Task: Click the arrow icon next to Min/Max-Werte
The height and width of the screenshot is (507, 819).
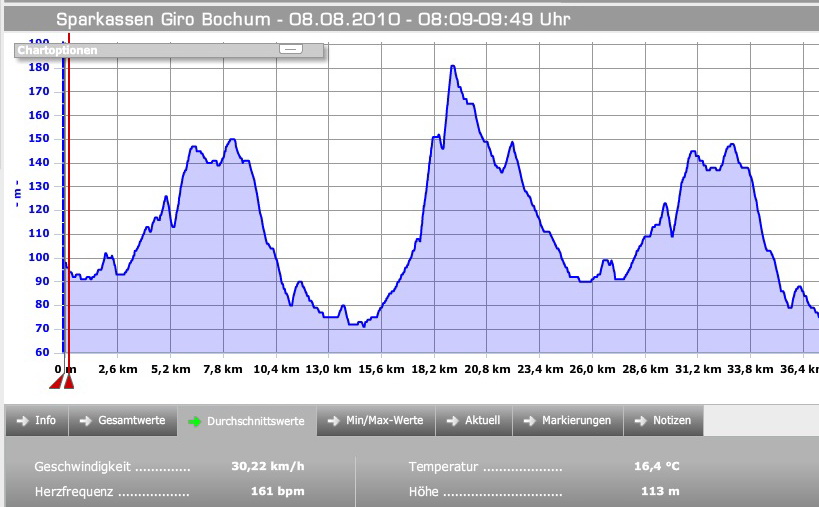Action: pyautogui.click(x=334, y=421)
